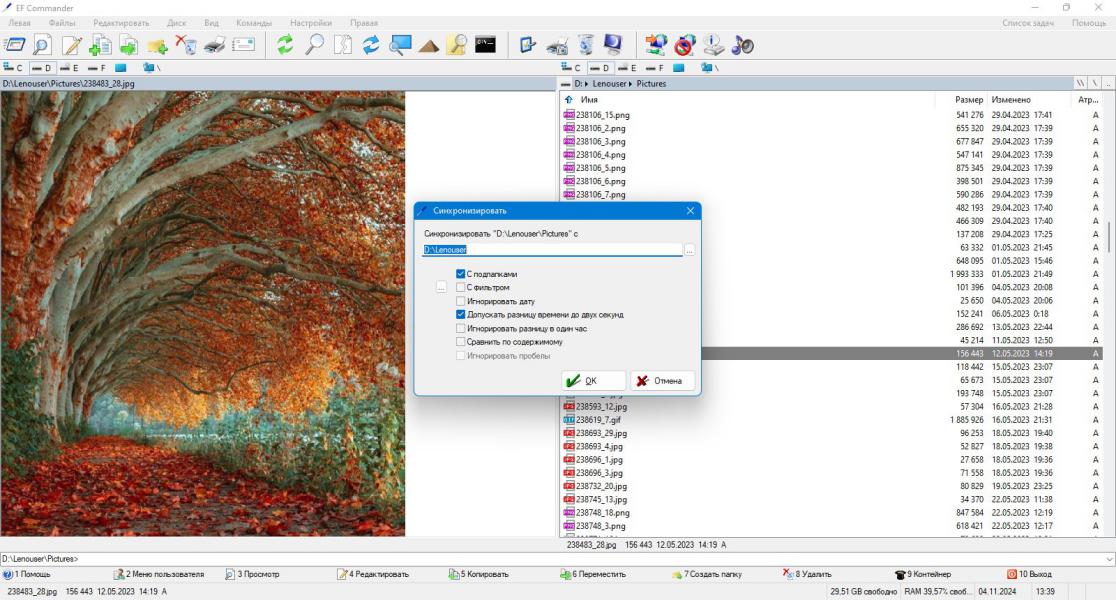Screen dimensions: 1116x600
Task: Open the command prompt console icon
Action: pyautogui.click(x=485, y=45)
